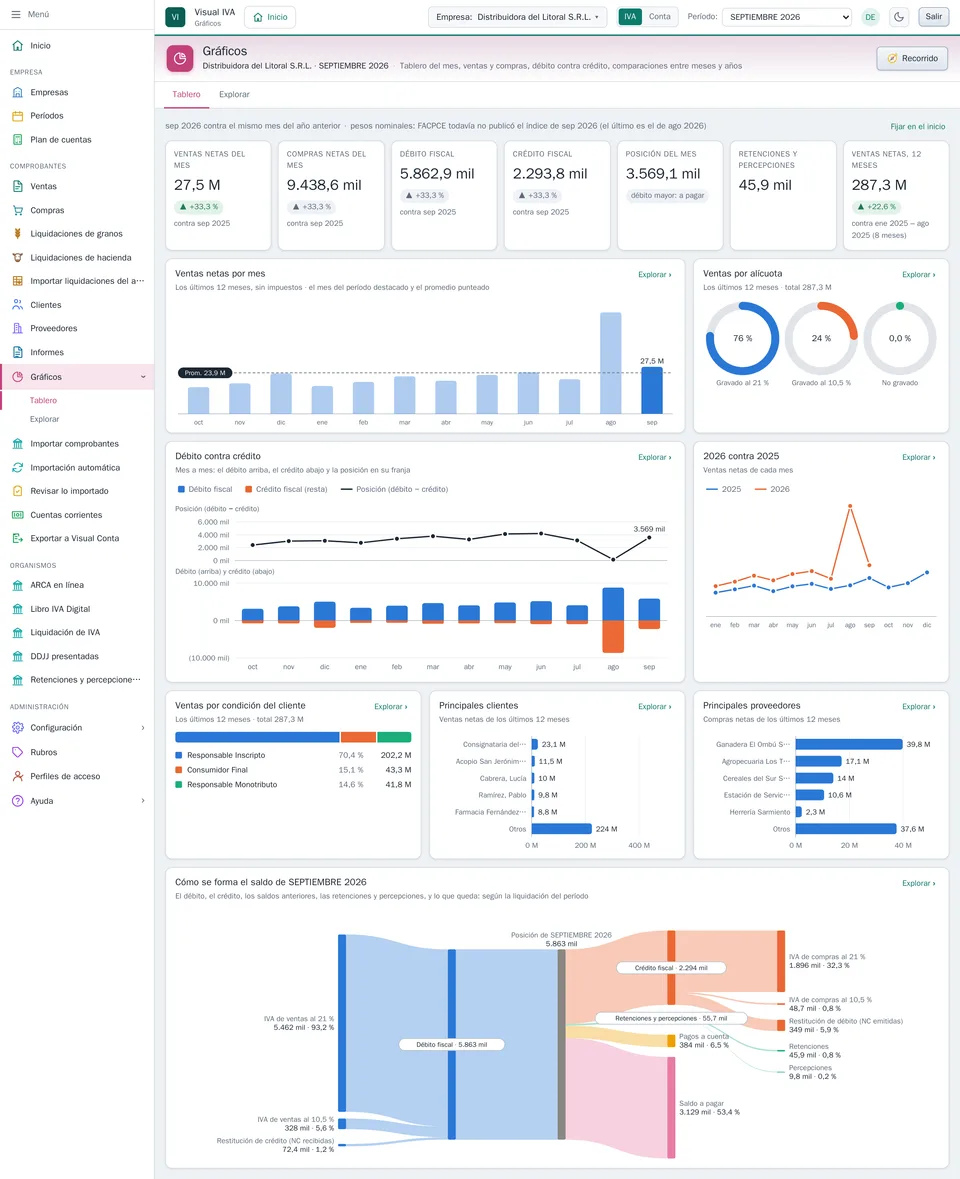
Task: Open the Perfiles de acceso user icon
Action: coord(17,777)
